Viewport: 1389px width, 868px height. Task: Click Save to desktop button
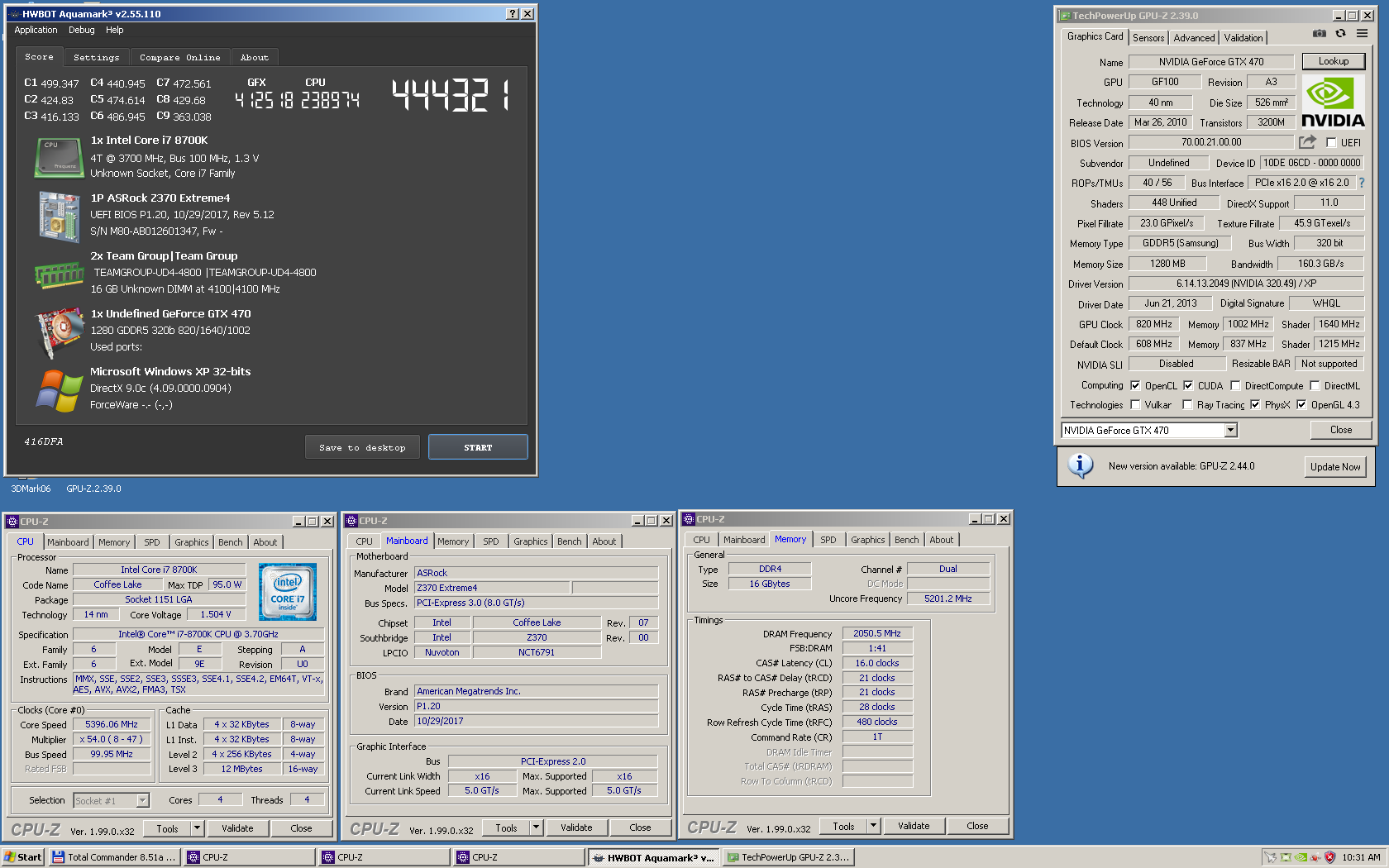coord(362,447)
